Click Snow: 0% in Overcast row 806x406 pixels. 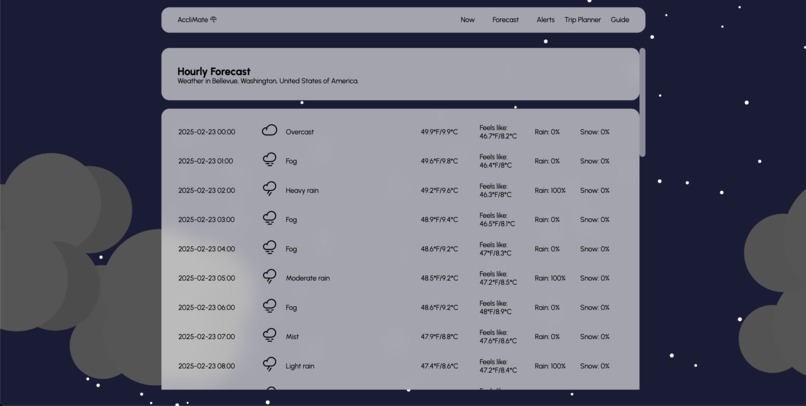pos(595,132)
